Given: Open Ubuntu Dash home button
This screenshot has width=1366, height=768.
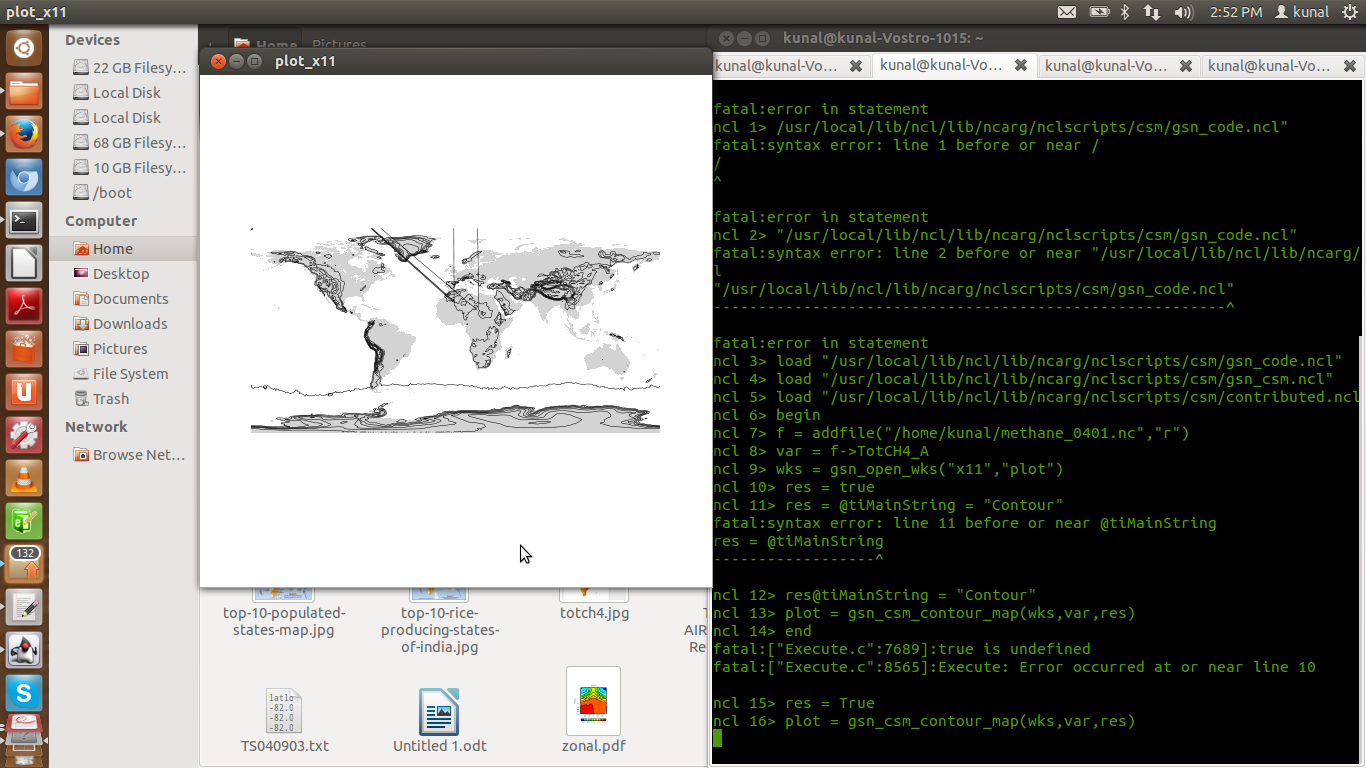Looking at the screenshot, I should tap(24, 47).
